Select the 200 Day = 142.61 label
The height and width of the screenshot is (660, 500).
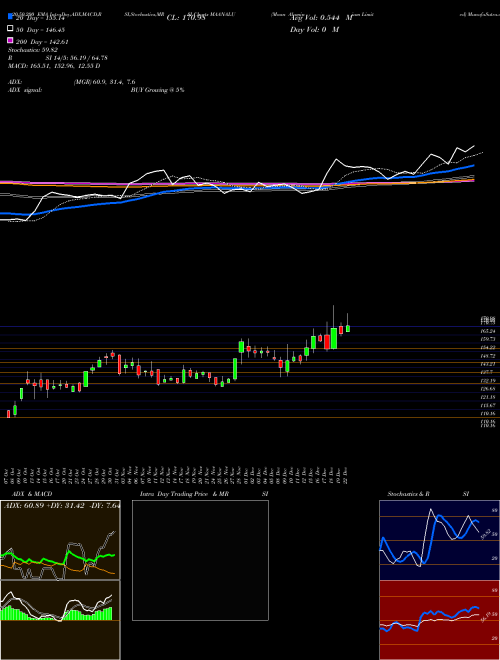coord(42,42)
